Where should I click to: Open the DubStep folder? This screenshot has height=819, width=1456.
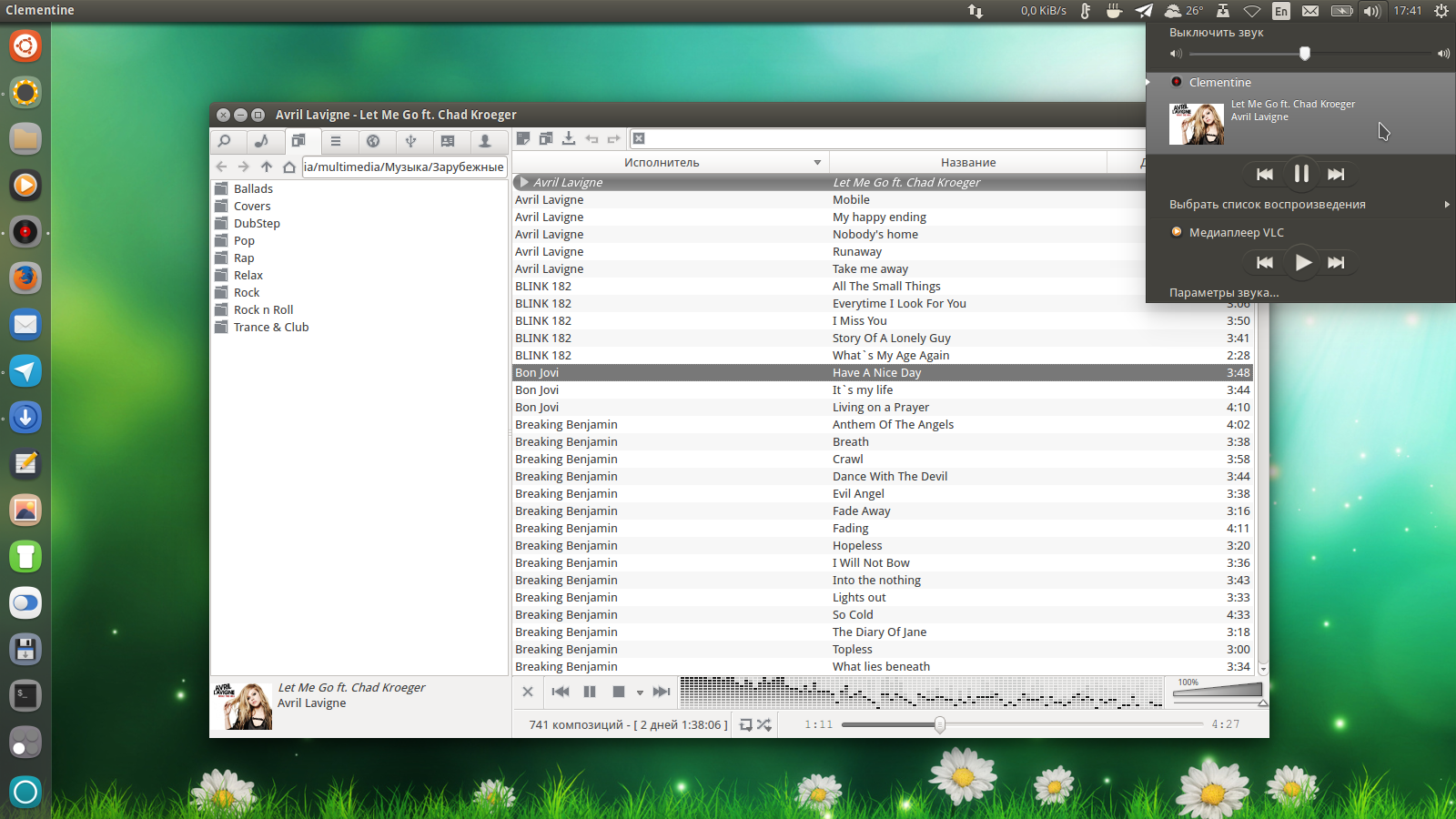[x=257, y=223]
